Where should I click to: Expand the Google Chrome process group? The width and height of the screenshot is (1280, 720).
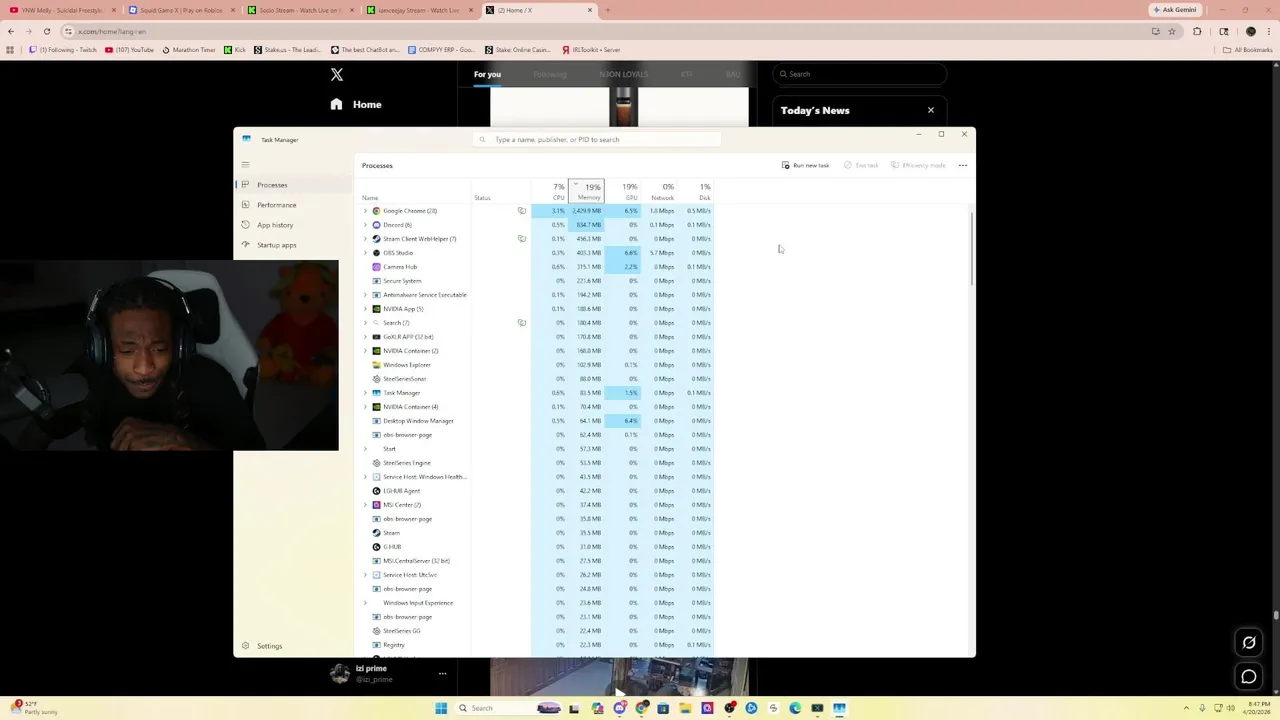coord(365,211)
